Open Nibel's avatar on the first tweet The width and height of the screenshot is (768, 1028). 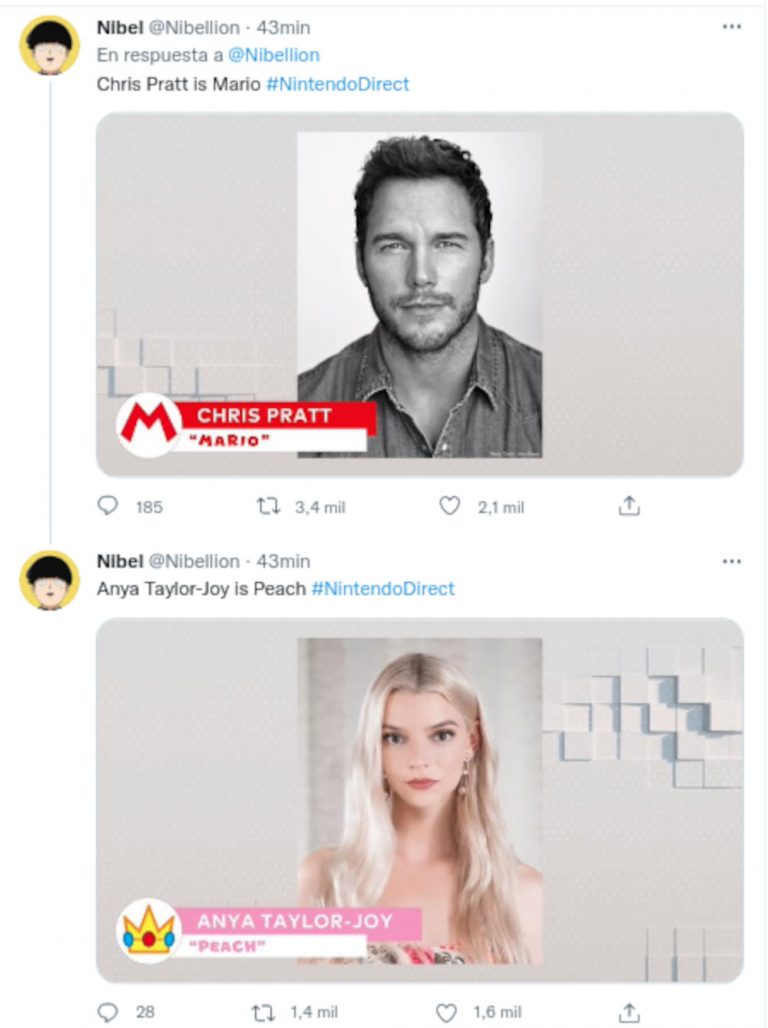(49, 45)
